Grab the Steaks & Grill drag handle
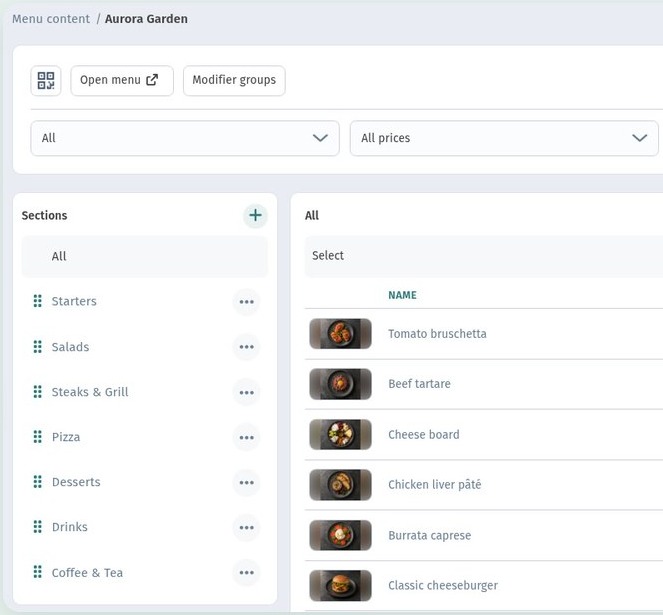This screenshot has height=615, width=663. [x=38, y=392]
